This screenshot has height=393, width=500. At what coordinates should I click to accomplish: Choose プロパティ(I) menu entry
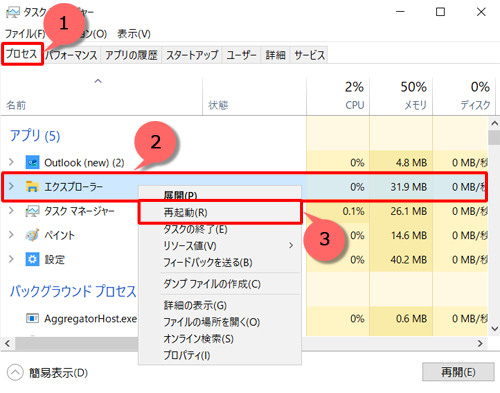[x=220, y=355]
